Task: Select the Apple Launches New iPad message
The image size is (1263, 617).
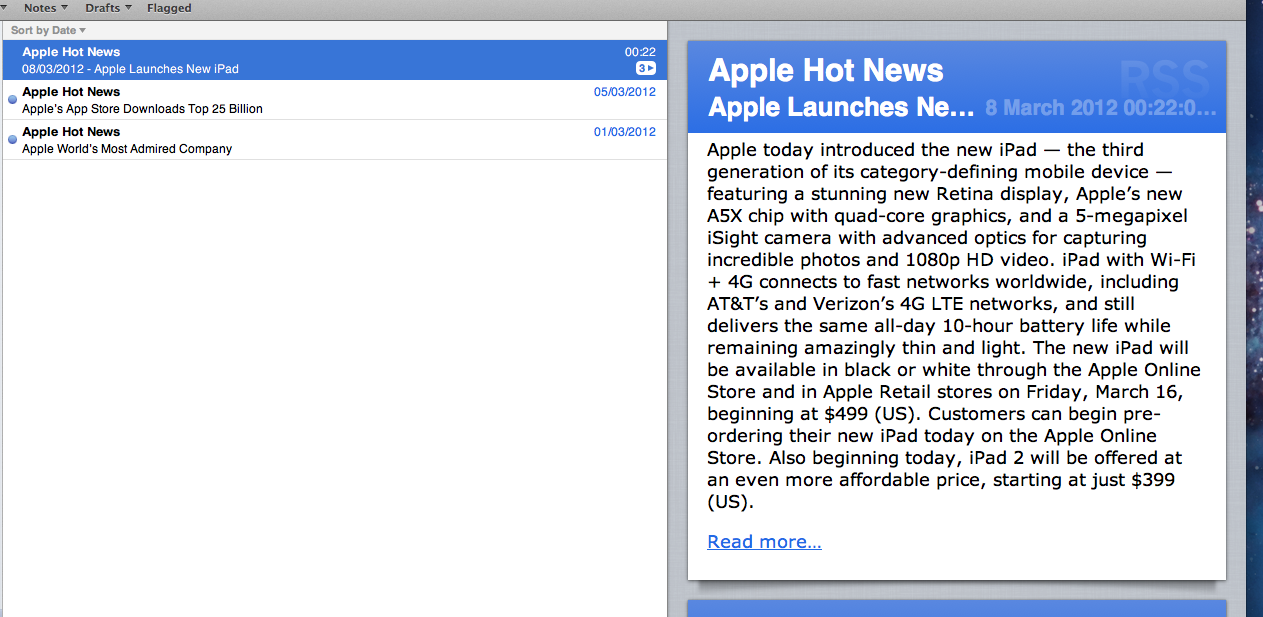Action: pos(335,60)
